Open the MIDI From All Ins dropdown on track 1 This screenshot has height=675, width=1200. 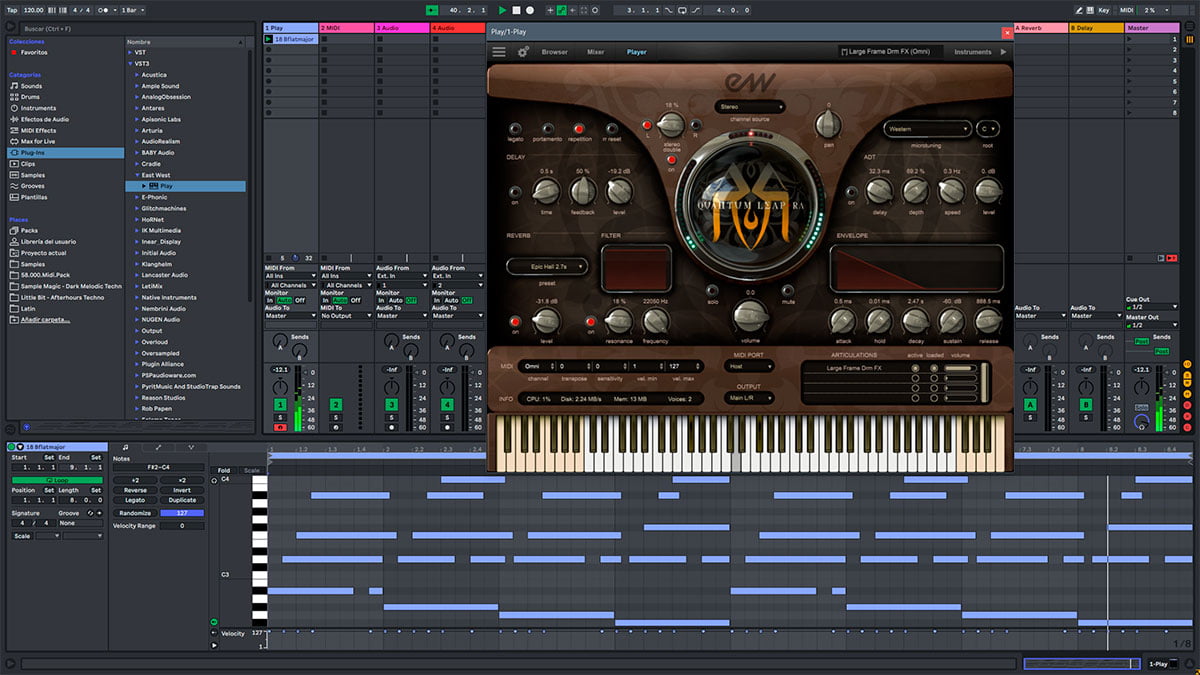291,276
